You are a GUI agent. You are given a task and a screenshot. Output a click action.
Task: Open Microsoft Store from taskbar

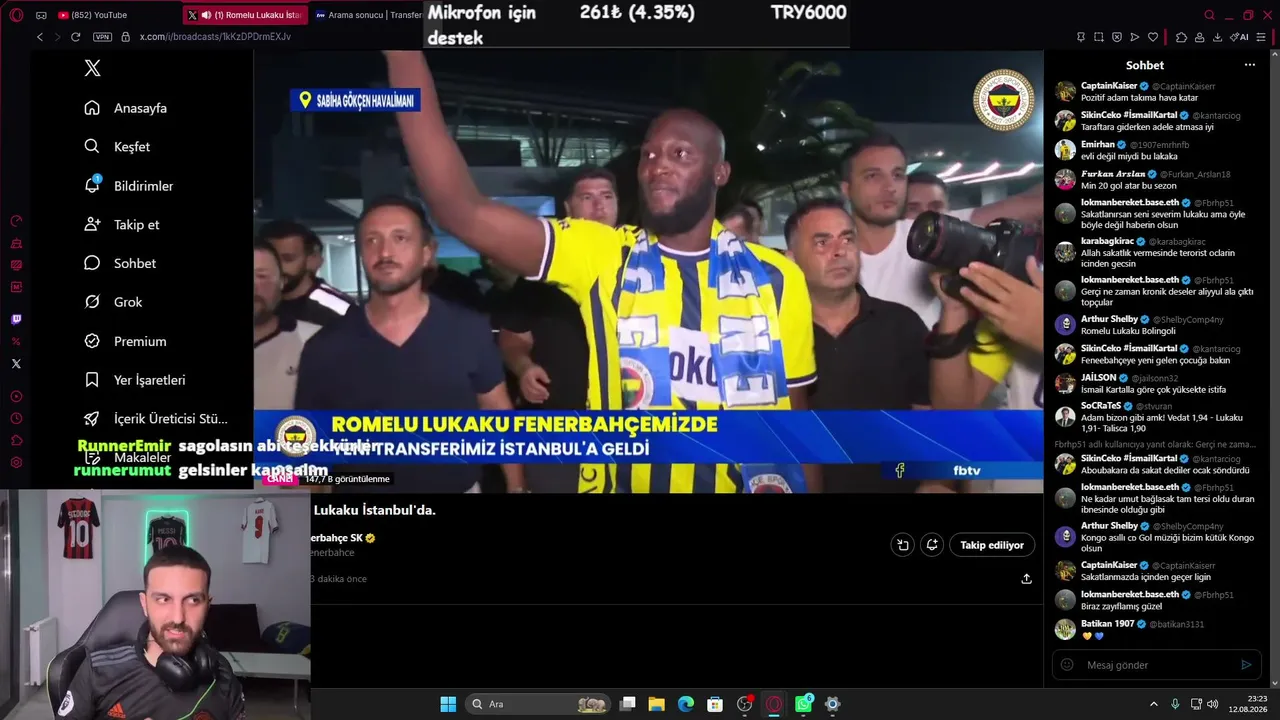(x=715, y=704)
